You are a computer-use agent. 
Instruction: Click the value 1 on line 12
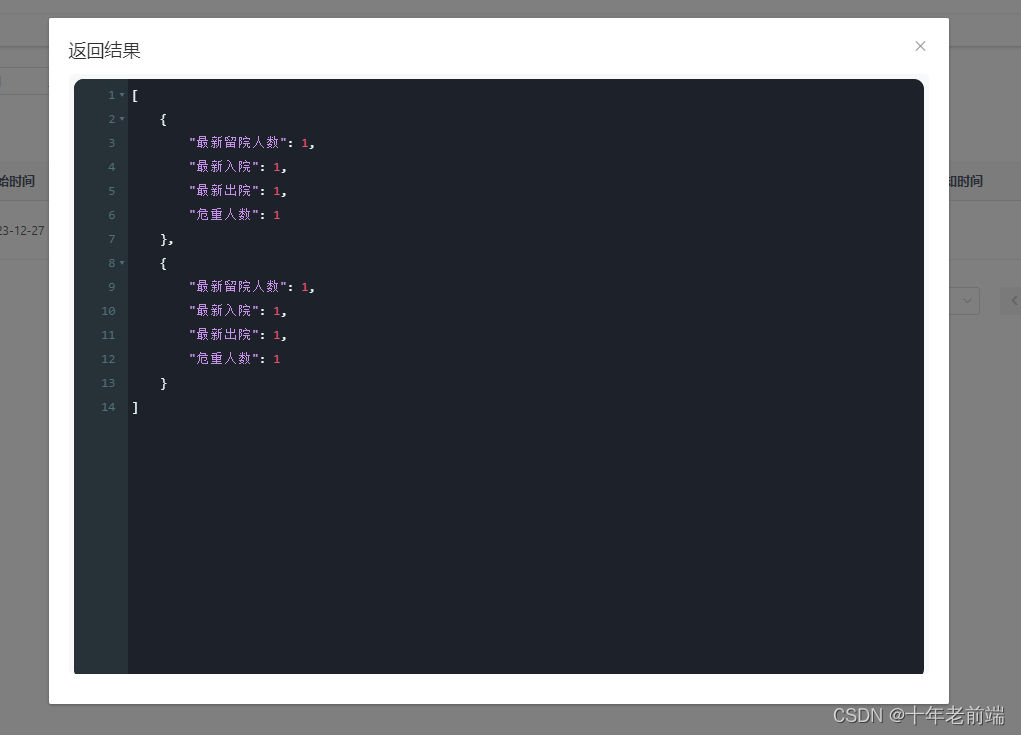(x=276, y=359)
